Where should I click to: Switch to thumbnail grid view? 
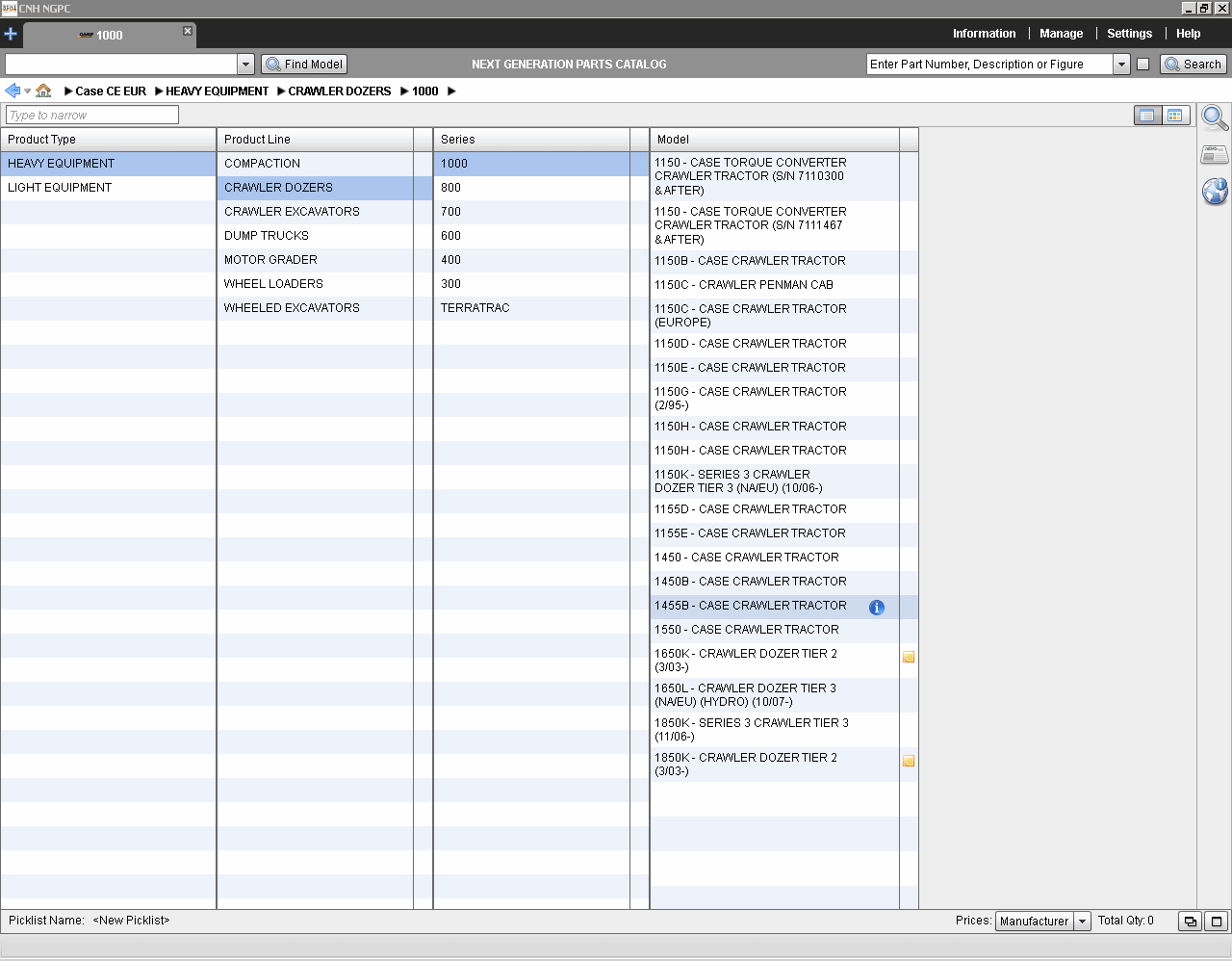point(1175,116)
